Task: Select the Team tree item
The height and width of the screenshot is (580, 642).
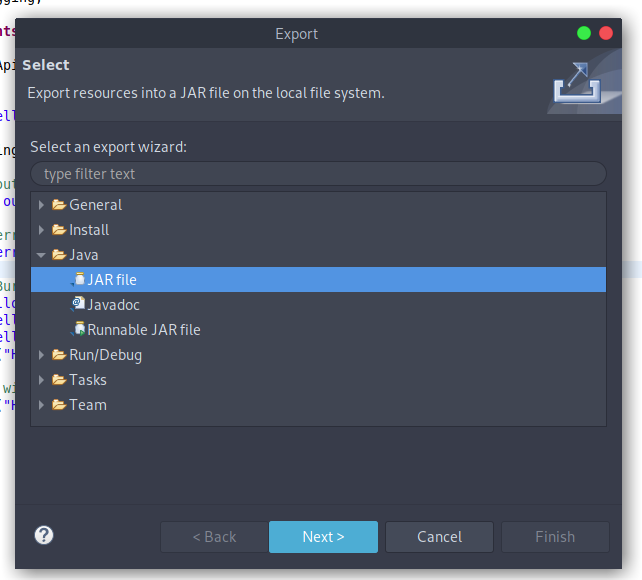Action: (88, 405)
